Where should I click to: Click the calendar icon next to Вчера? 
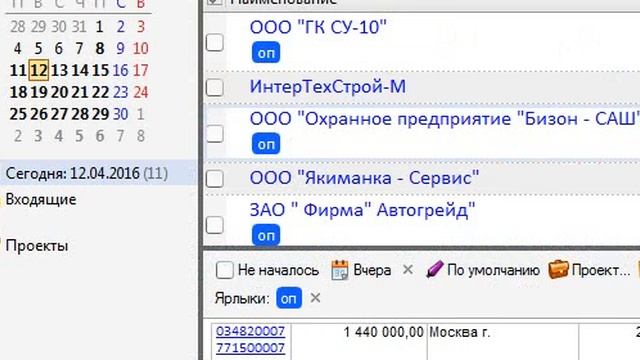tap(340, 270)
